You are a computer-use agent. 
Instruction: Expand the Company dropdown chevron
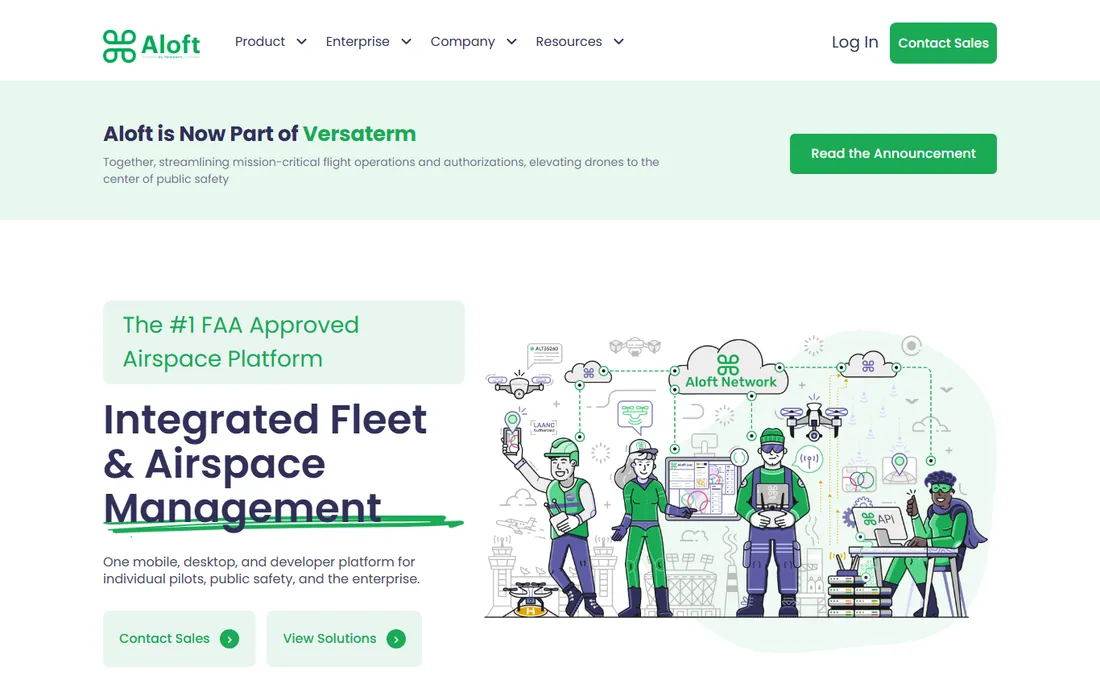(x=512, y=41)
